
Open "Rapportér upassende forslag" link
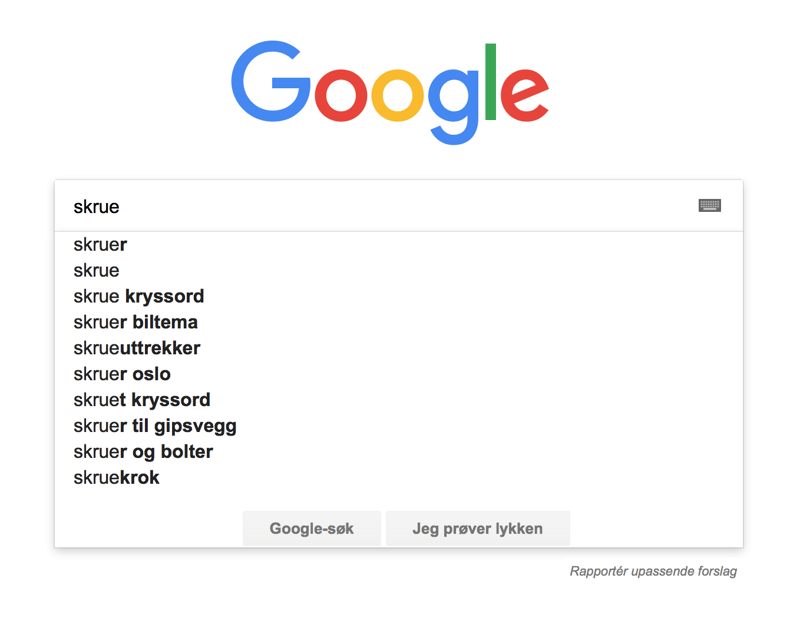click(652, 571)
